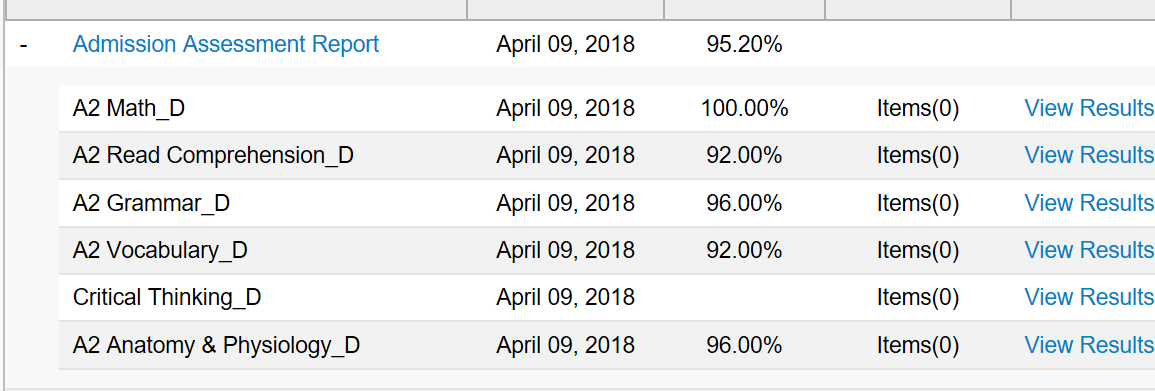Viewport: 1155px width, 391px height.
Task: Click Items(0) in the Critical Thinking_D row
Action: (x=918, y=298)
